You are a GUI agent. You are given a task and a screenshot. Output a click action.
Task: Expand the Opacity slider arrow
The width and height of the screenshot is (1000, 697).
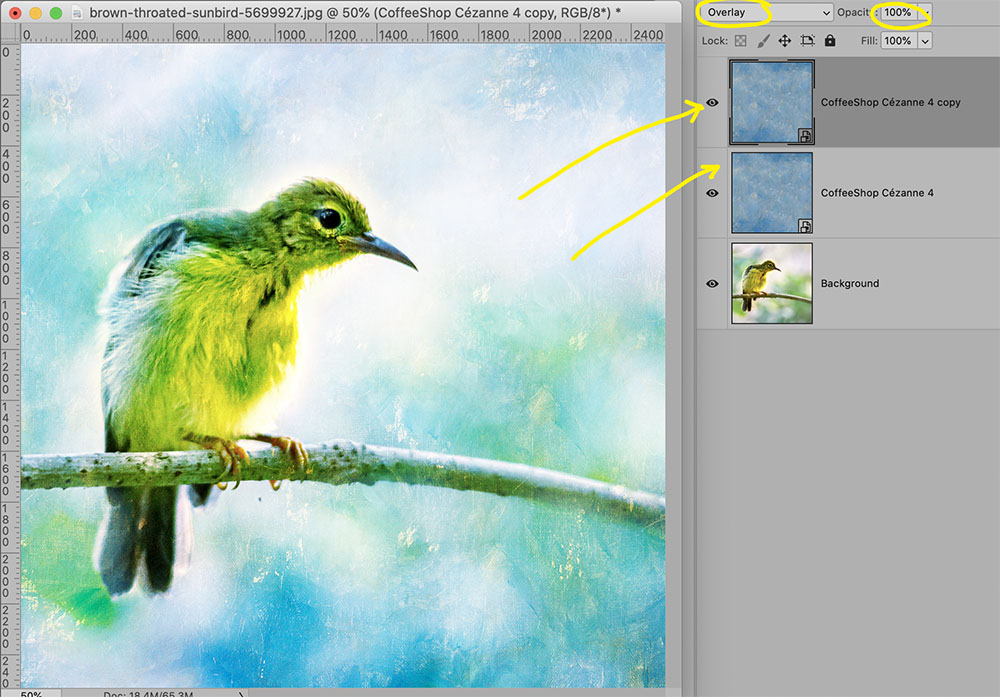tap(927, 12)
